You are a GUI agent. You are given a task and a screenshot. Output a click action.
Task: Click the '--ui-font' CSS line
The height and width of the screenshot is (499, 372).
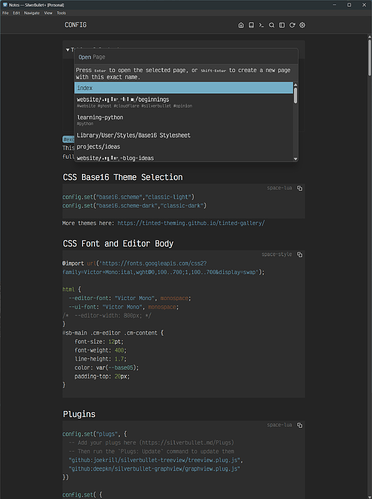pos(124,307)
